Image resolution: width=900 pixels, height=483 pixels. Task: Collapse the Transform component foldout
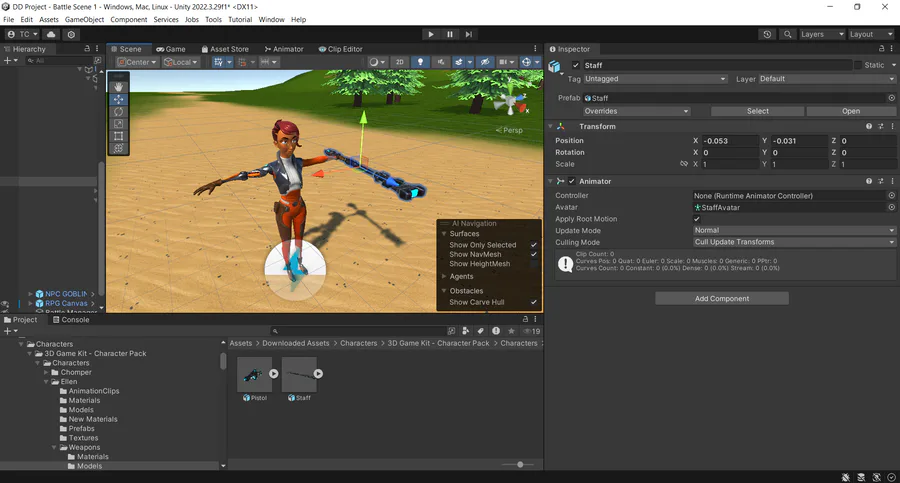click(550, 126)
